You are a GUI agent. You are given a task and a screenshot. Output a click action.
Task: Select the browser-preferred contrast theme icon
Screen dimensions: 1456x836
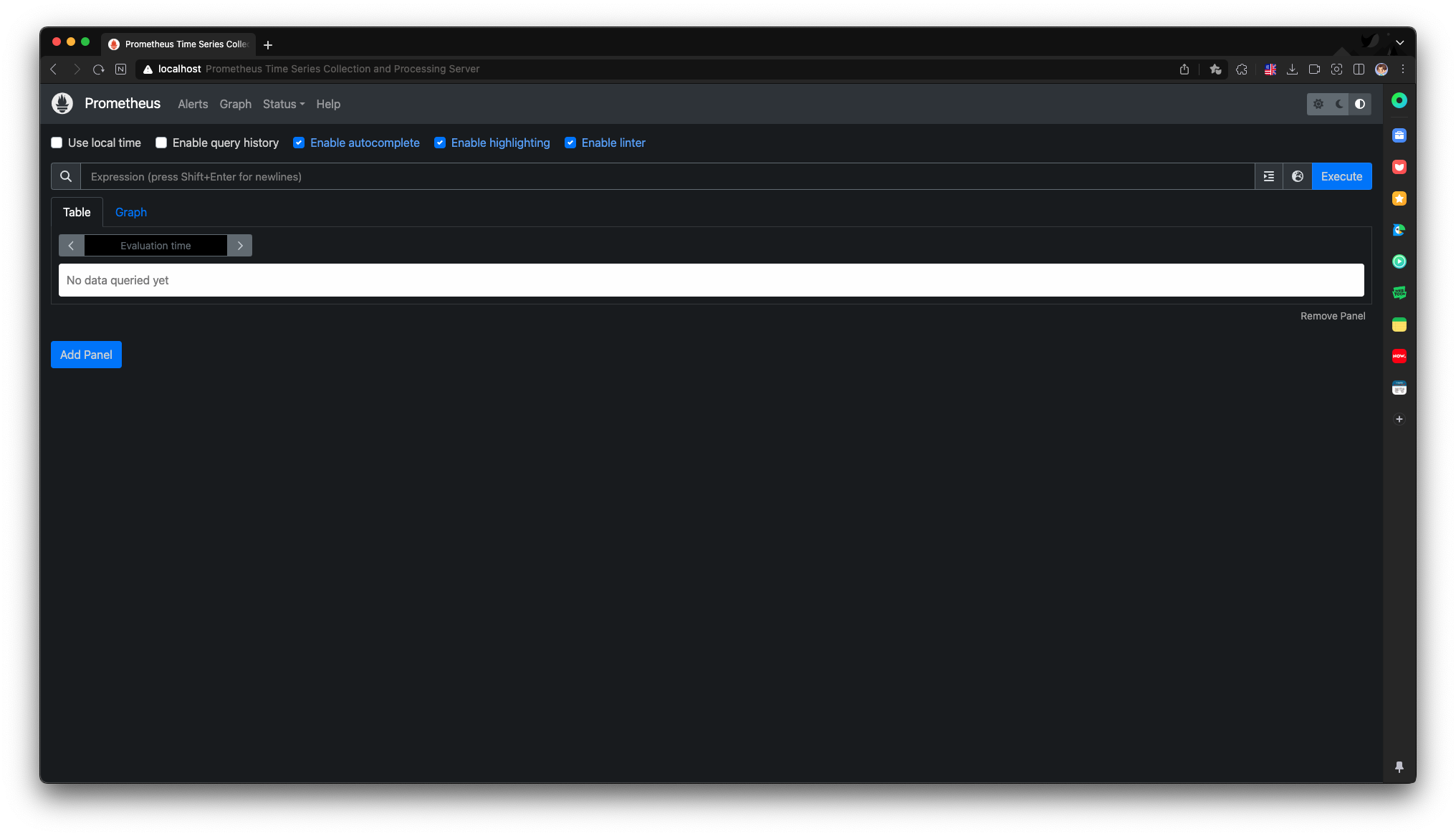[1360, 104]
